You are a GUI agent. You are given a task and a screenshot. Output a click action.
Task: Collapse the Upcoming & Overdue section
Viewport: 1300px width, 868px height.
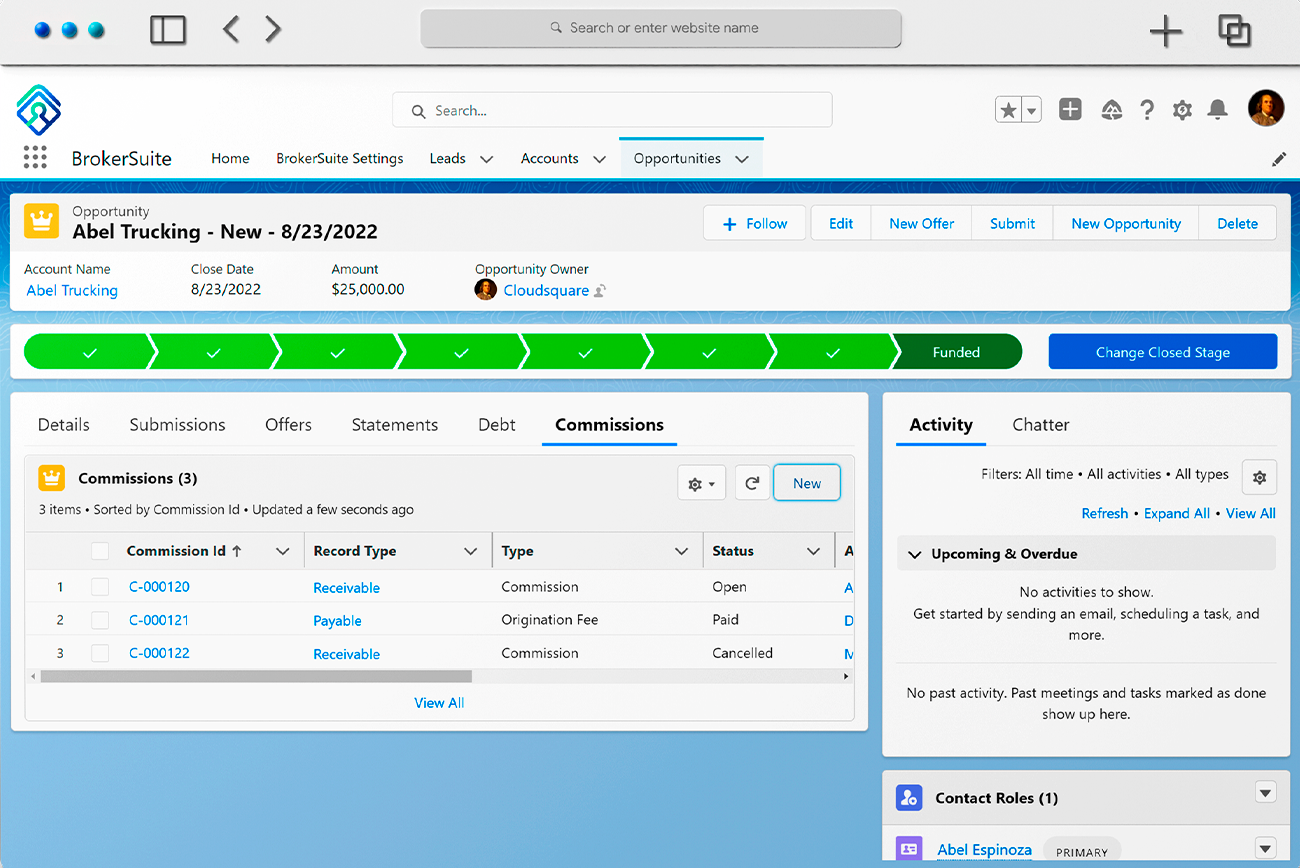(914, 553)
